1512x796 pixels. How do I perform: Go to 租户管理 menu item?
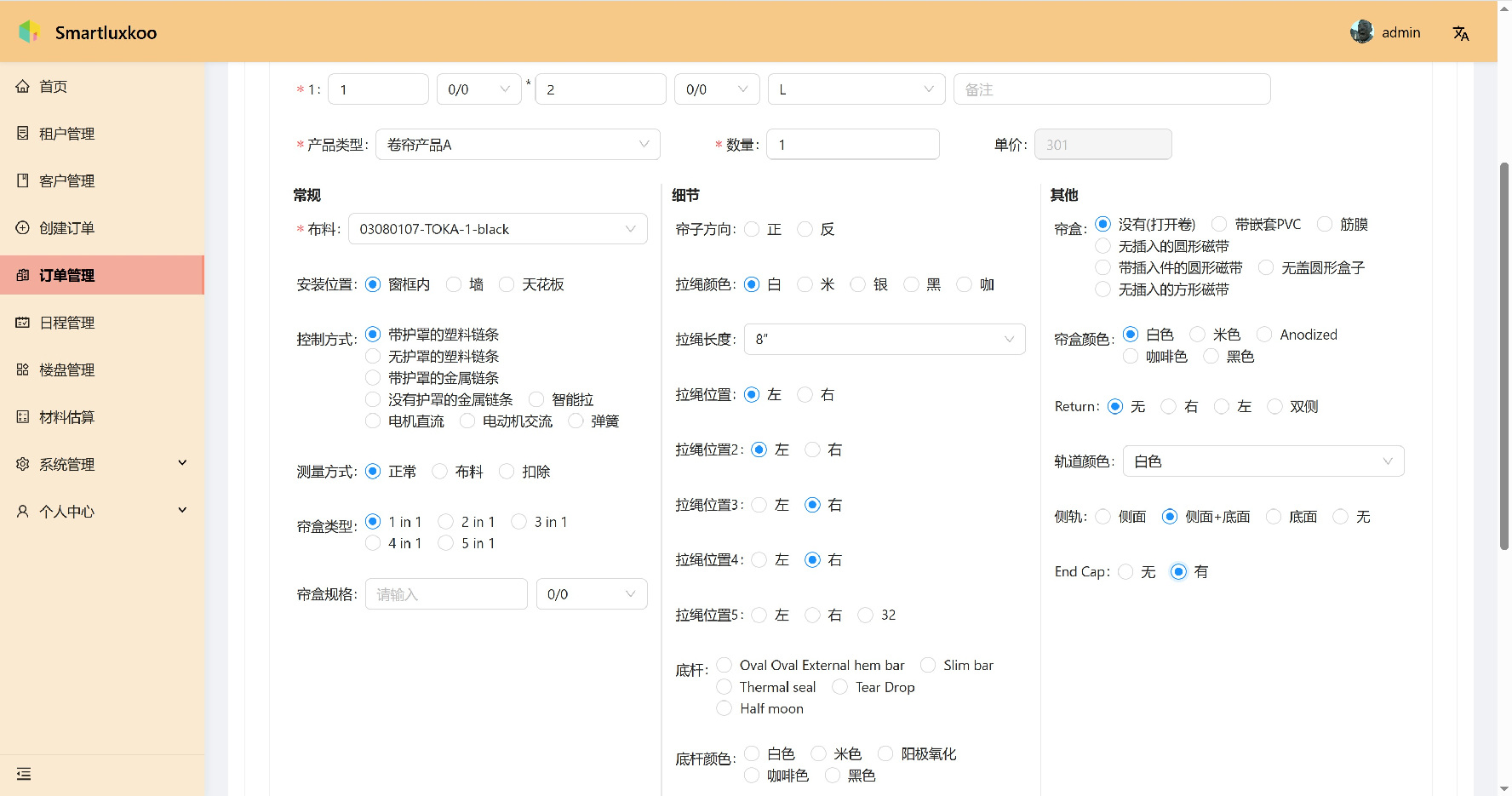(x=66, y=134)
